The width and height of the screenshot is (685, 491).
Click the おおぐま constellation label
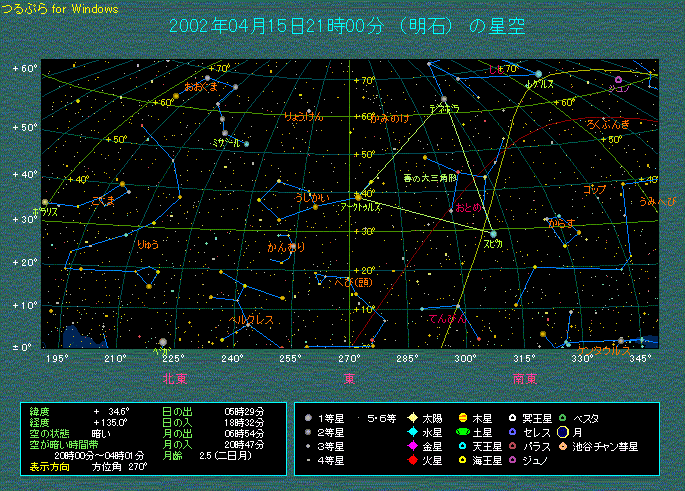coord(201,86)
